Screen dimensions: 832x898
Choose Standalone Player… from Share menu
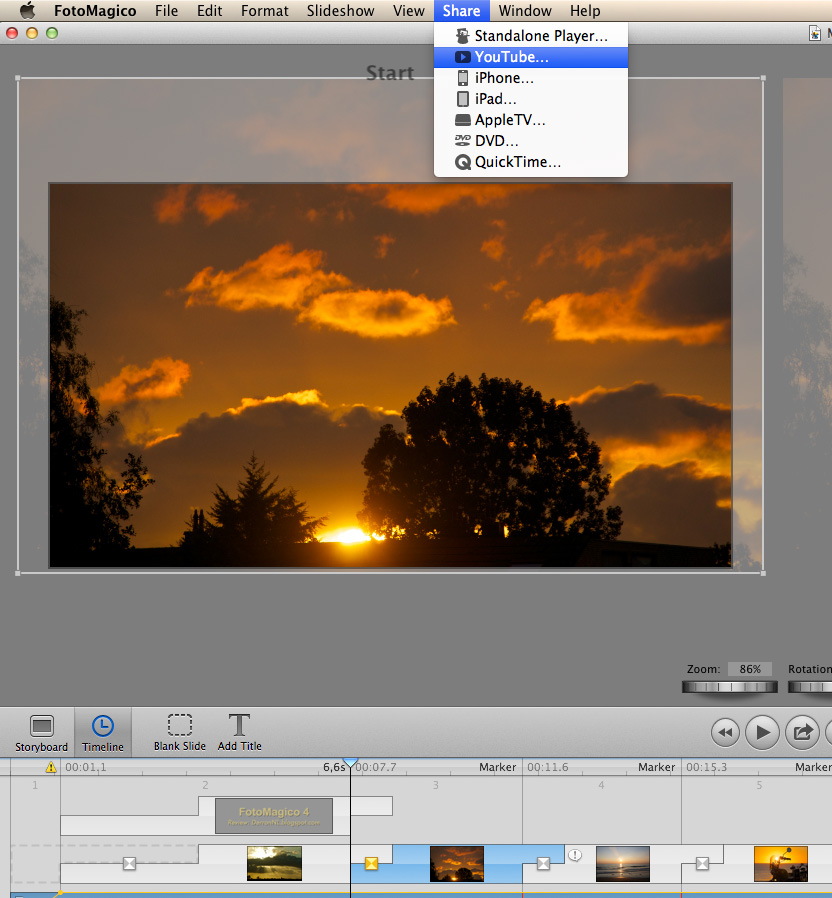531,36
